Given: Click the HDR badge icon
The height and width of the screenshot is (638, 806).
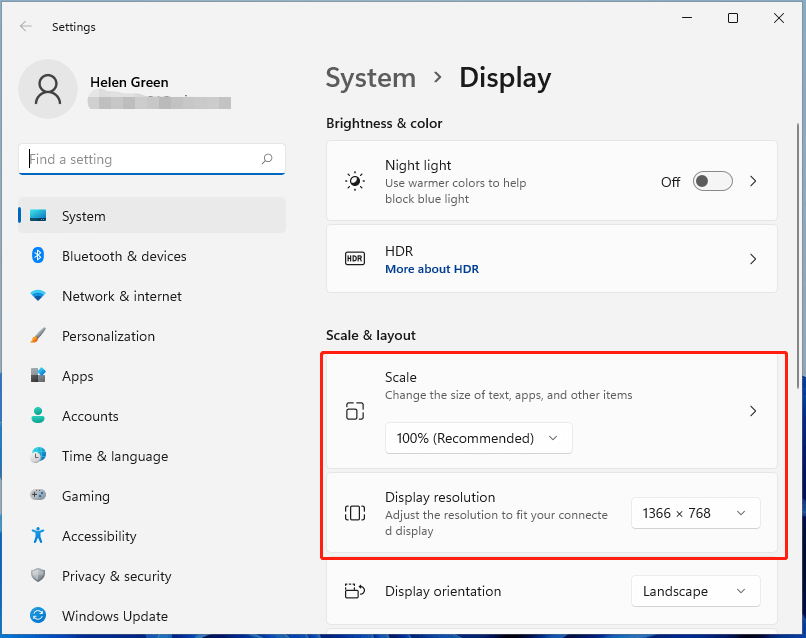Looking at the screenshot, I should click(x=354, y=258).
